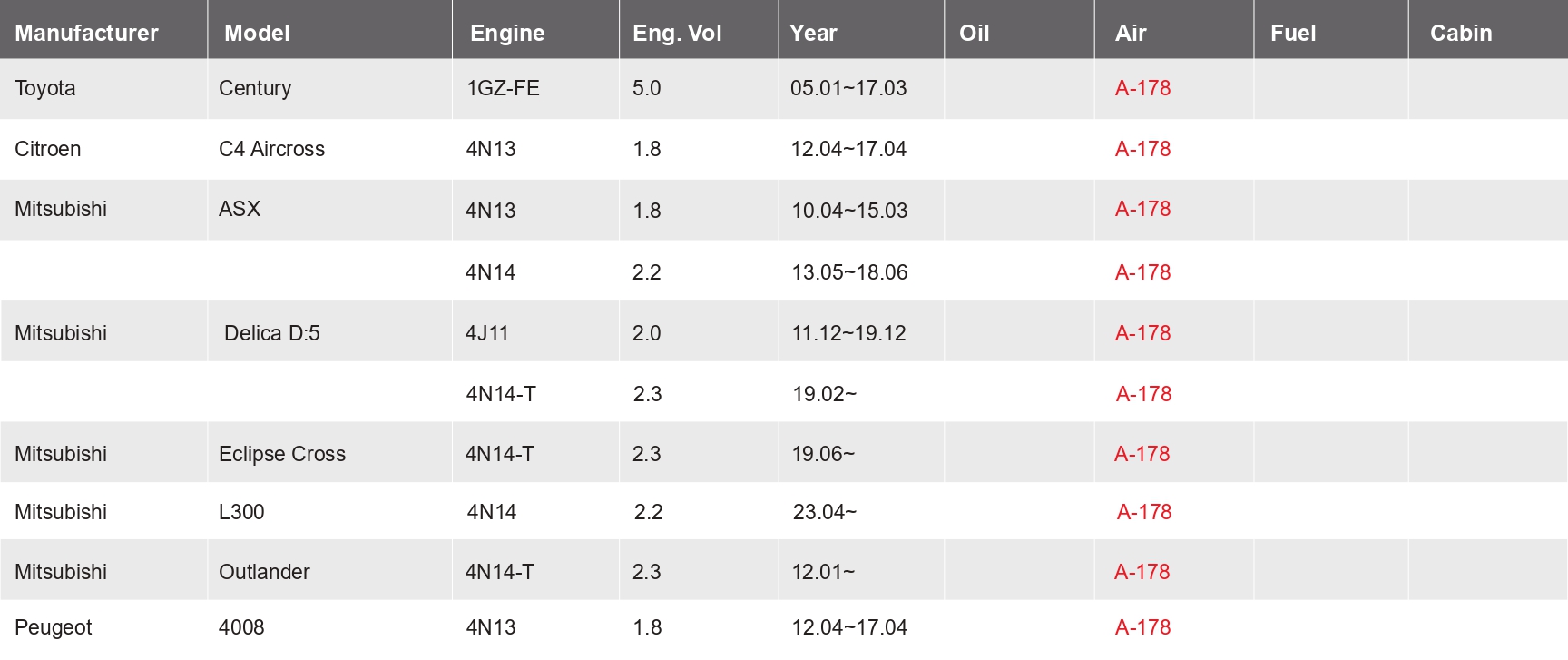Select the Engine column header
Viewport: 1568px width, 660px height.
click(507, 33)
